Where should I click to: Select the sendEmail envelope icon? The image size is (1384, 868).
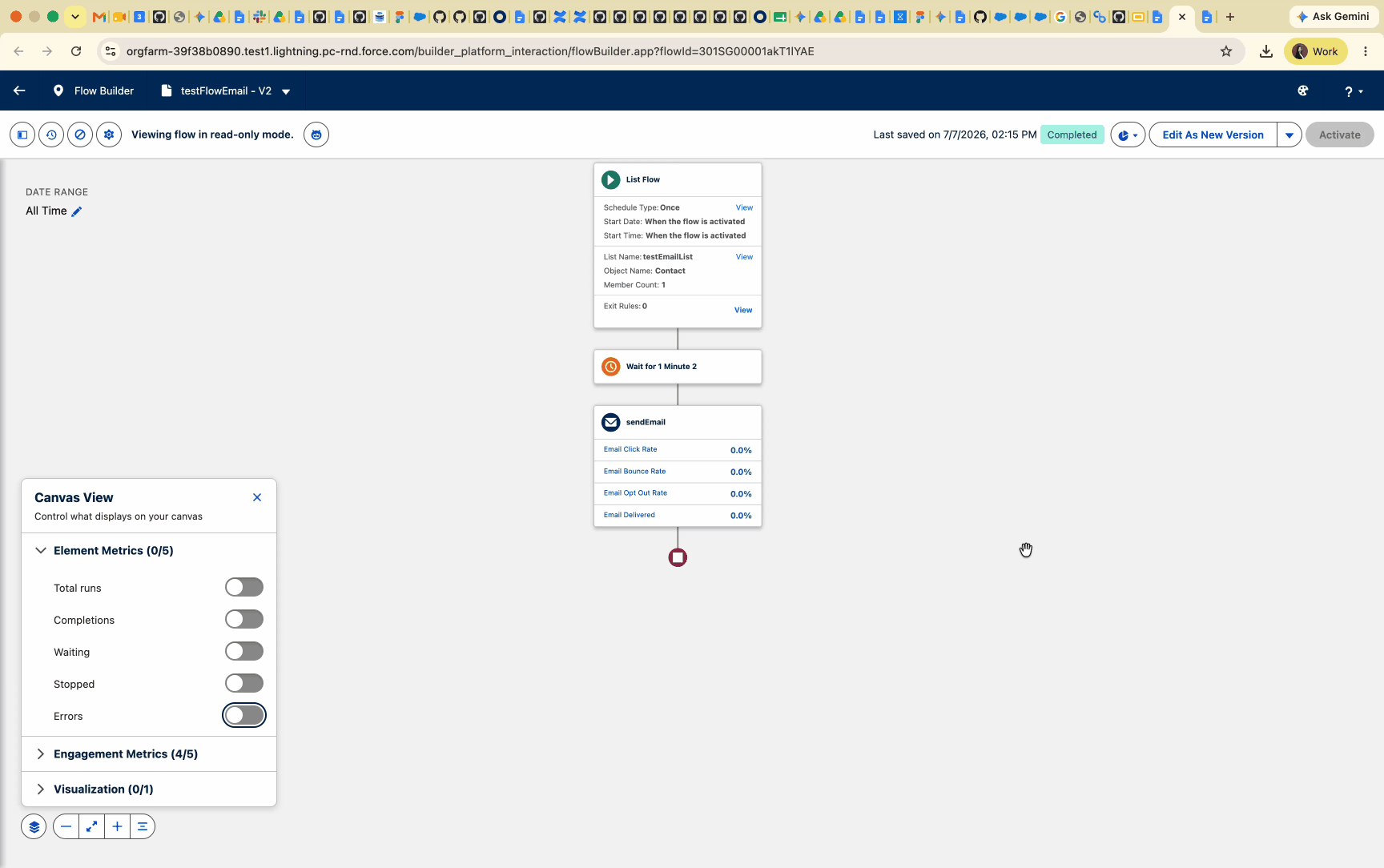tap(611, 422)
